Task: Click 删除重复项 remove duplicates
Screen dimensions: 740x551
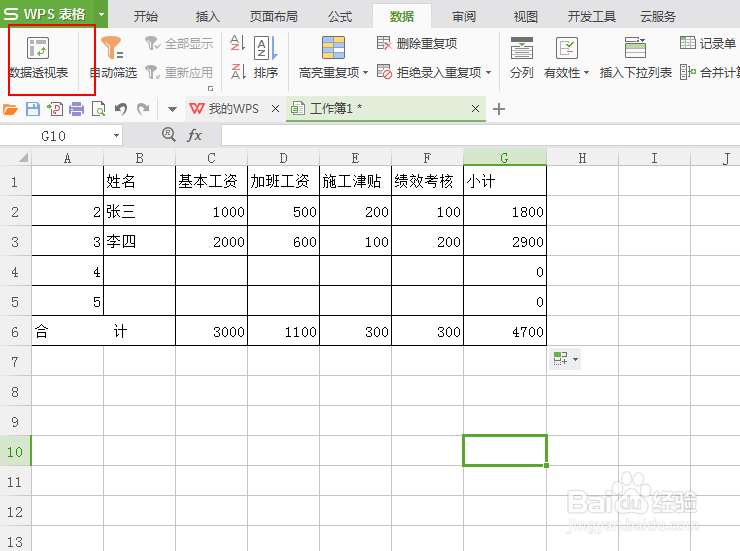Action: pos(417,43)
